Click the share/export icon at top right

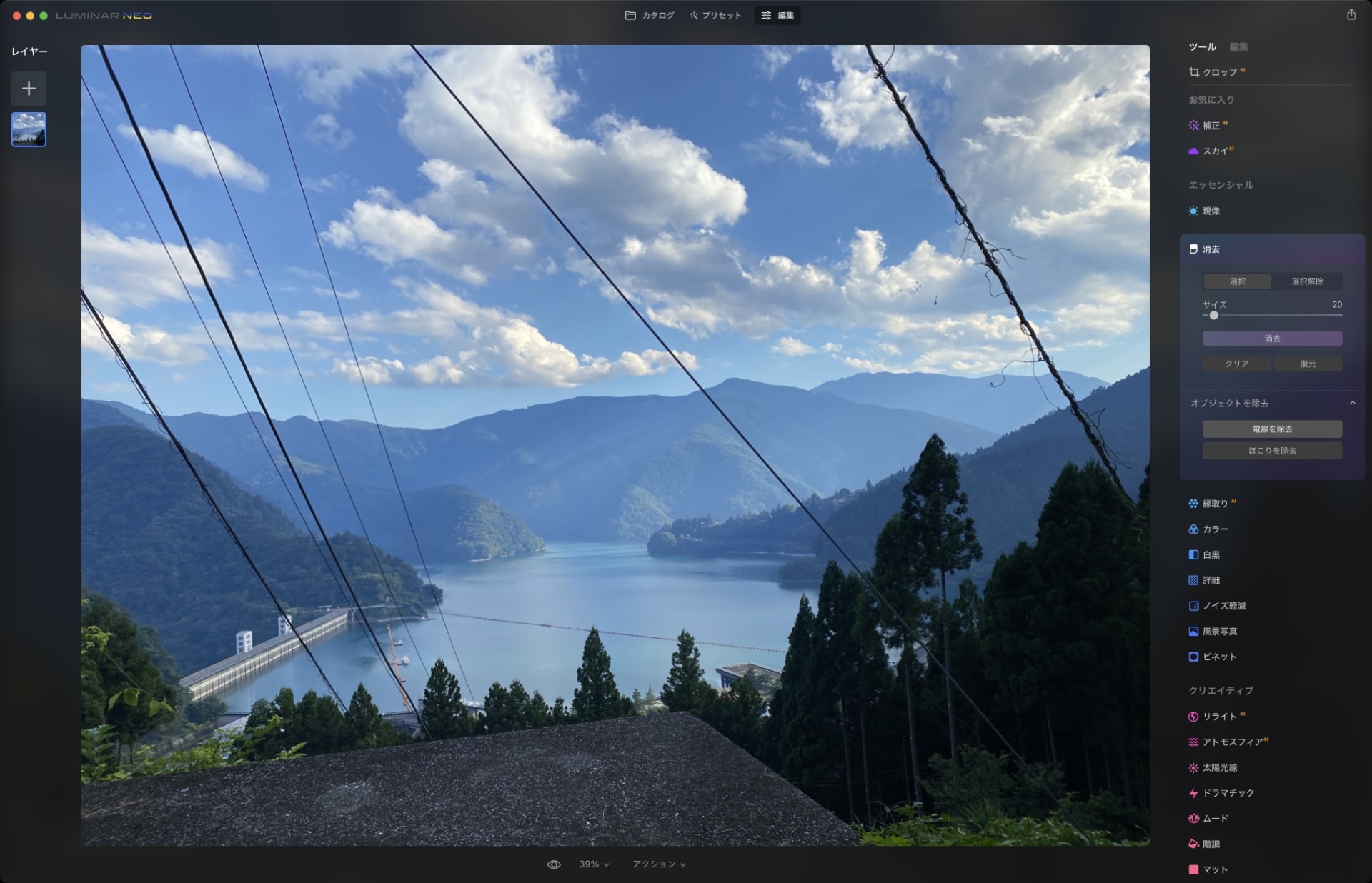[x=1351, y=15]
